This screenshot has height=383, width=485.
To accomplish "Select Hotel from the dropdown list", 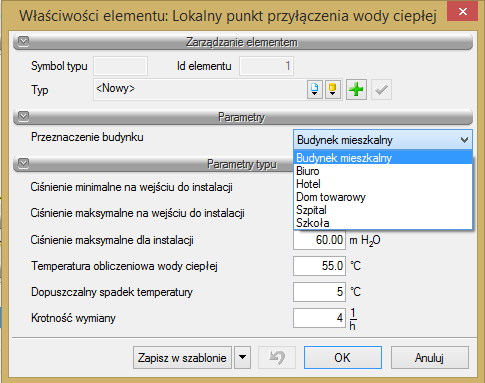I will (x=383, y=184).
